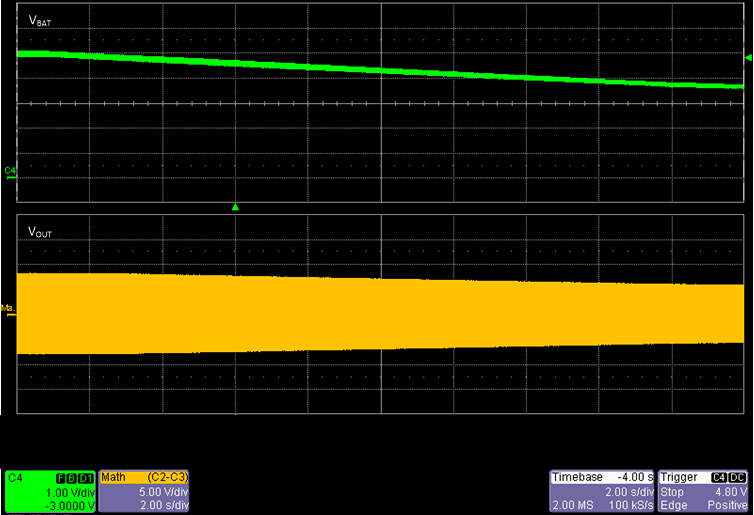The height and width of the screenshot is (515, 754).
Task: Click the 2.00 s/div value in Math box
Action: coord(164,505)
